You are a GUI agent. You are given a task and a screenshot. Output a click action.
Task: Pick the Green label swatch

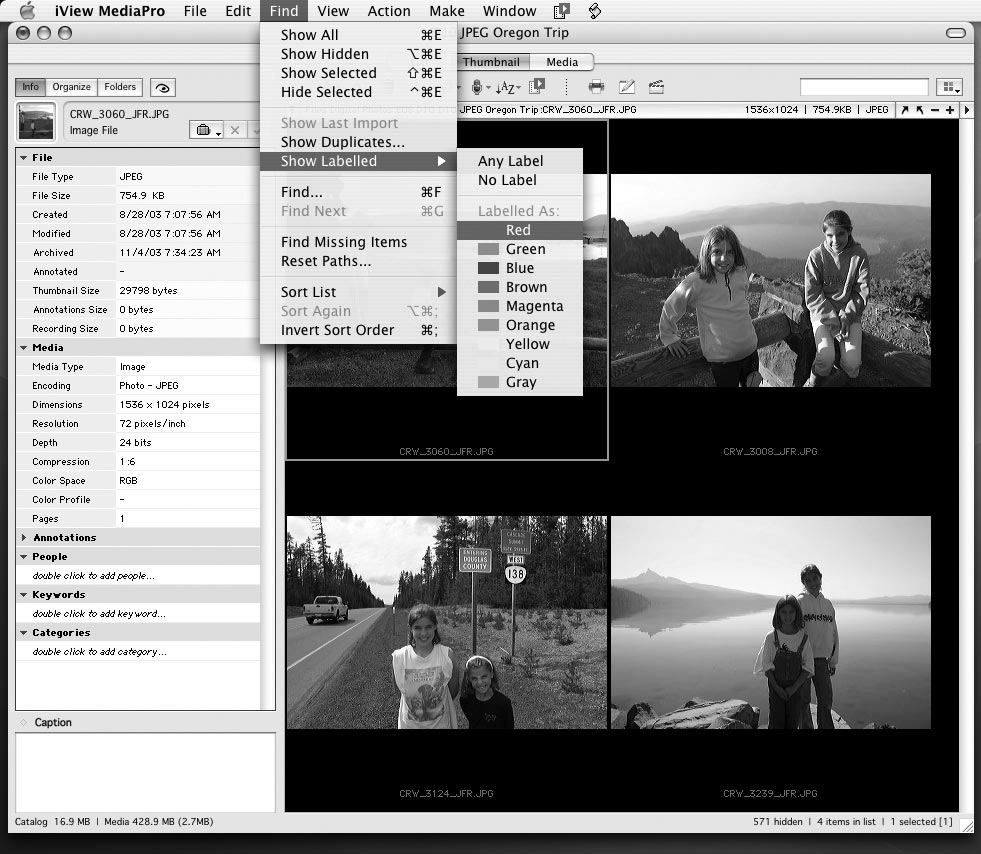(x=488, y=249)
